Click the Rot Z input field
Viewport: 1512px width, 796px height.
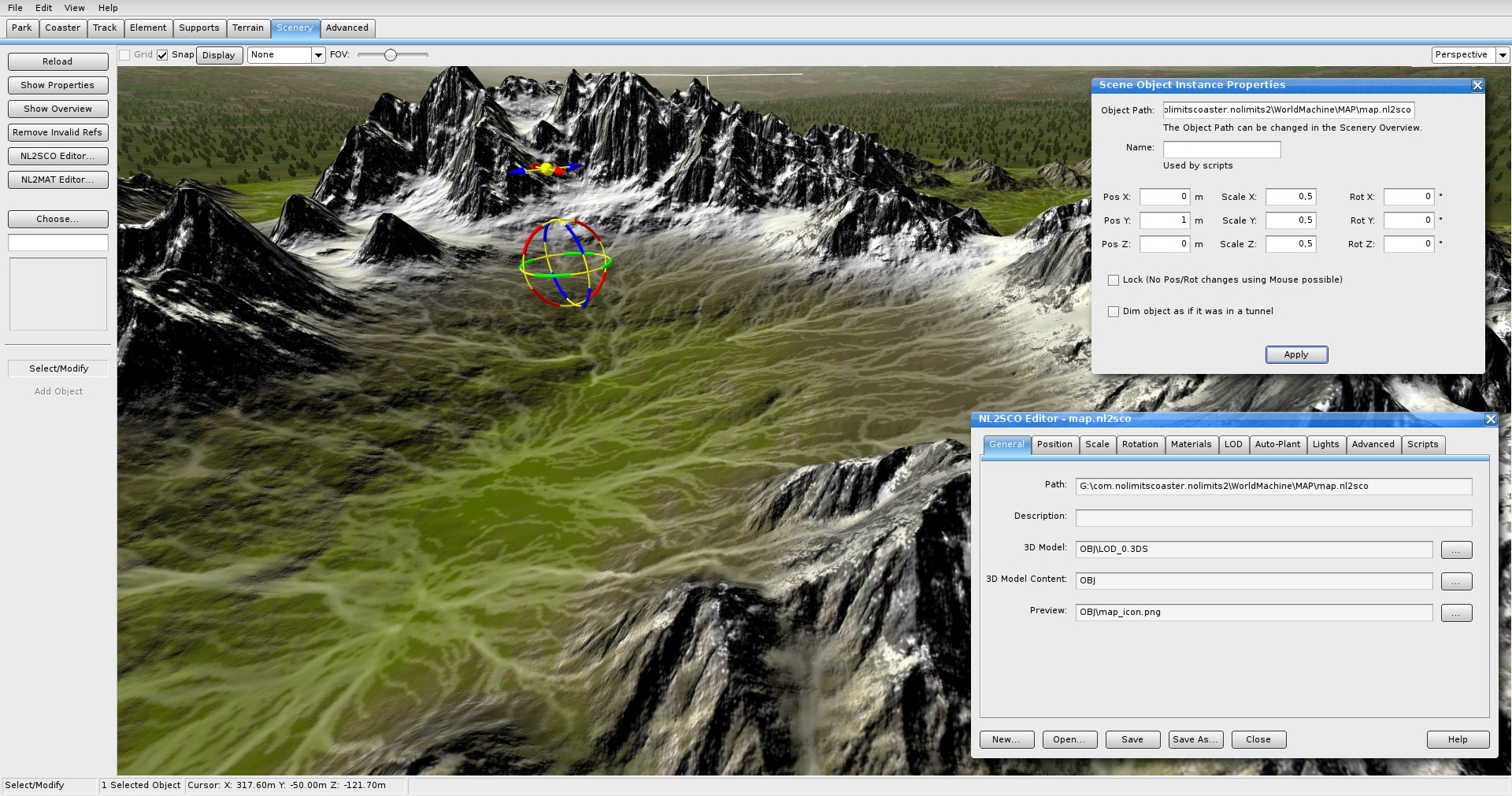point(1409,244)
